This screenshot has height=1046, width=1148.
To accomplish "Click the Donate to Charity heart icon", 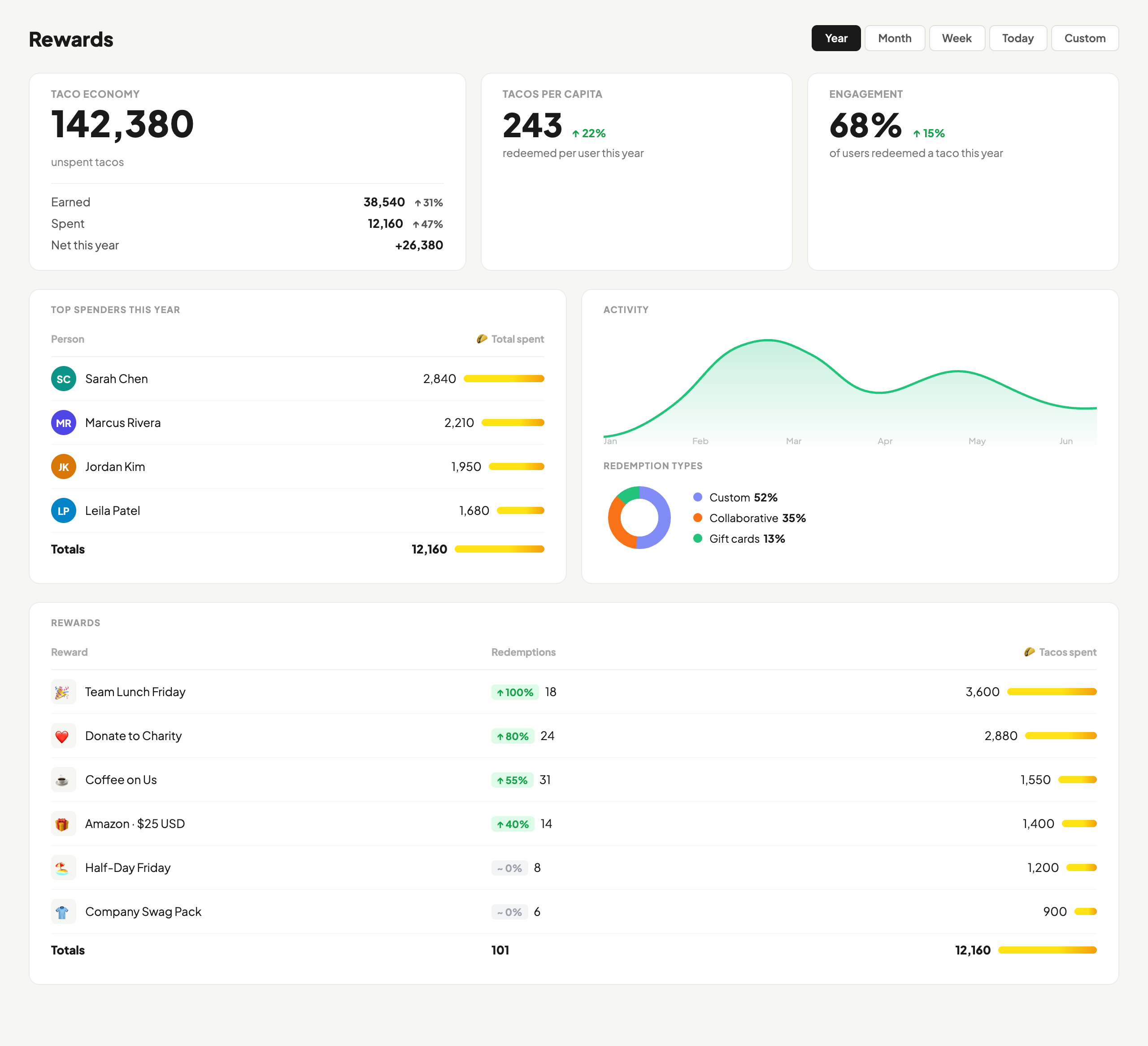I will (63, 736).
